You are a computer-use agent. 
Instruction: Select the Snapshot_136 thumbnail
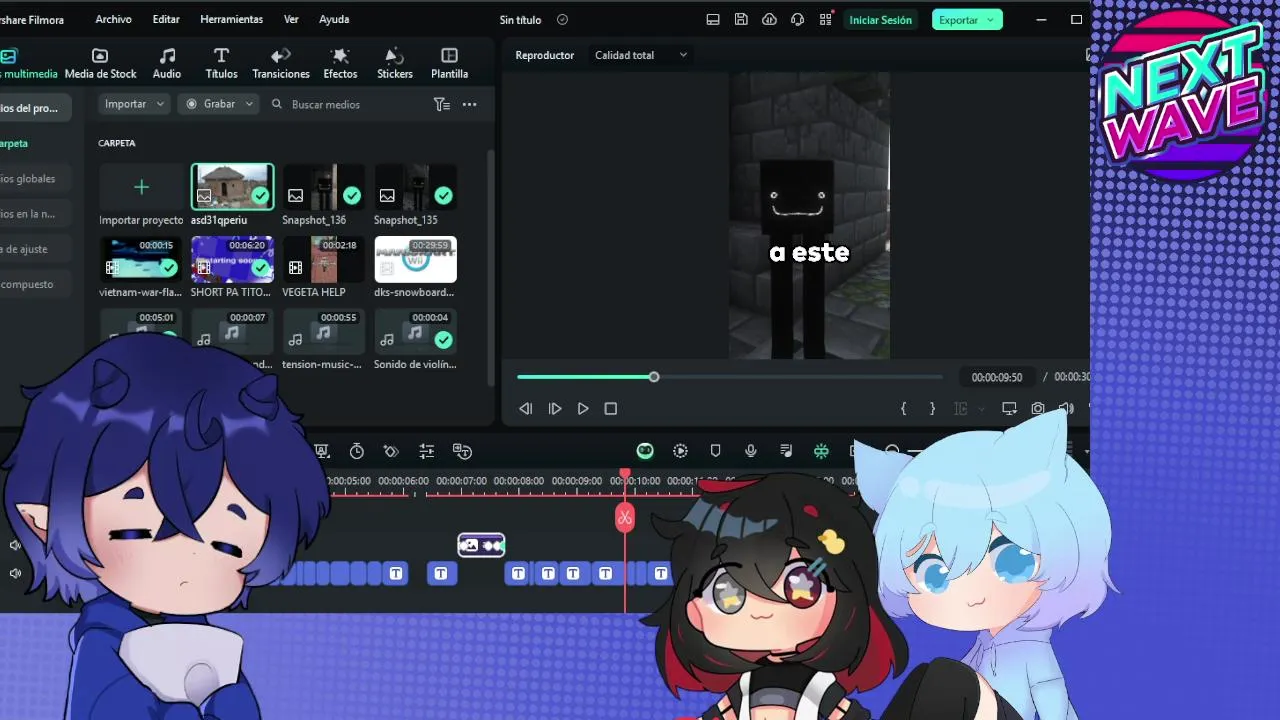click(x=323, y=187)
